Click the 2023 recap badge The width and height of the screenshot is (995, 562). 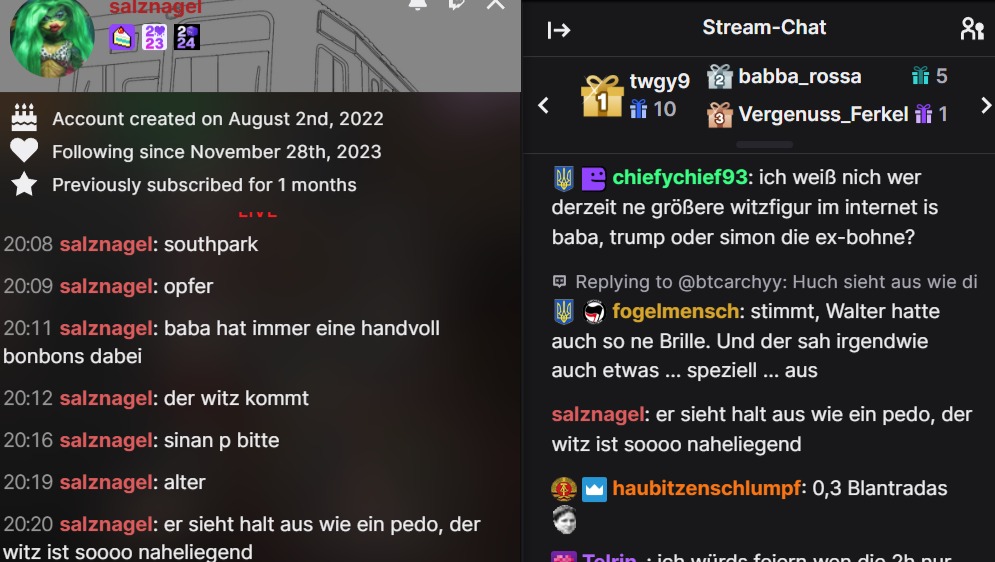coord(154,37)
